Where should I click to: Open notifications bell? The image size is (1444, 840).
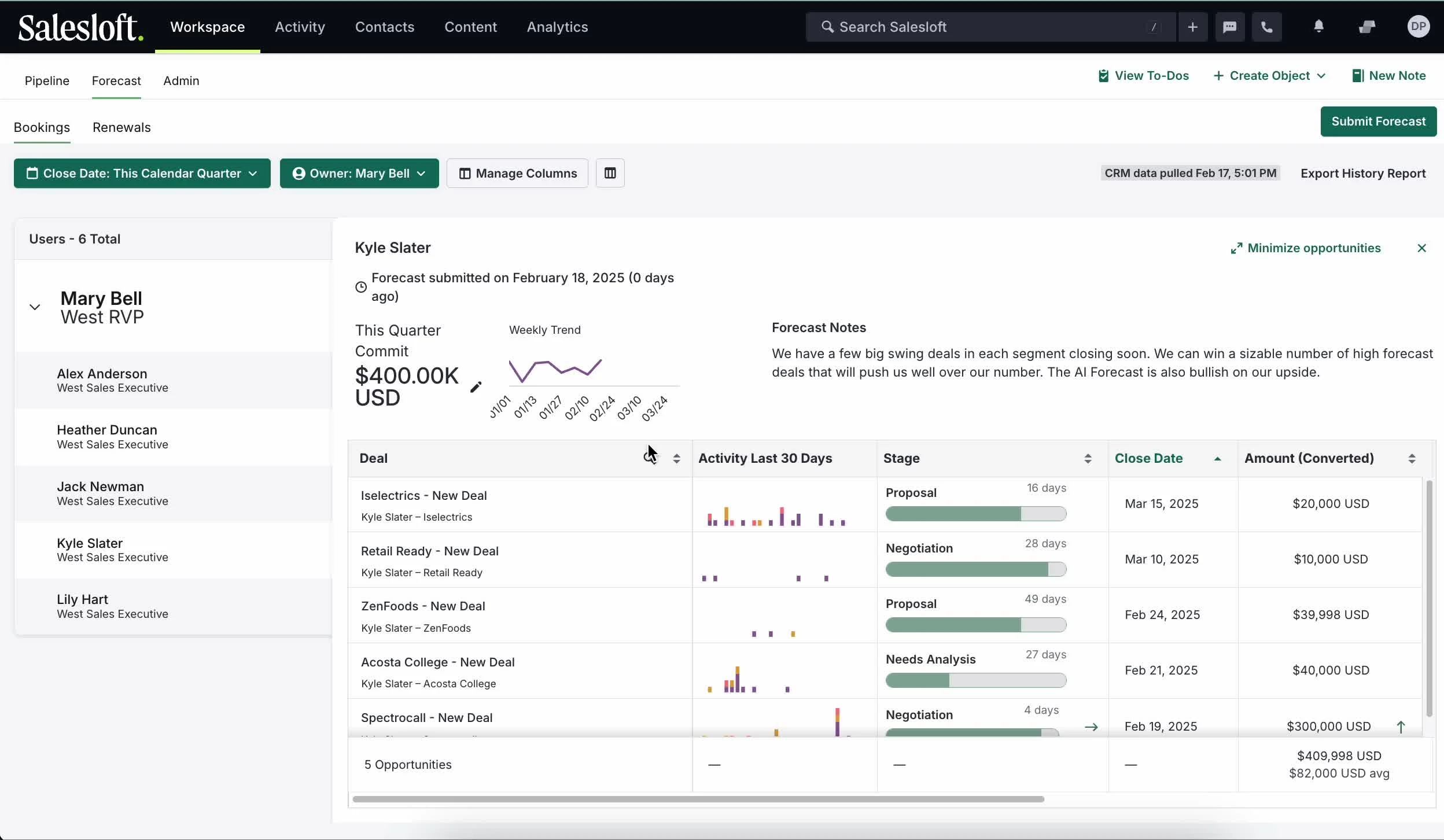pyautogui.click(x=1318, y=27)
